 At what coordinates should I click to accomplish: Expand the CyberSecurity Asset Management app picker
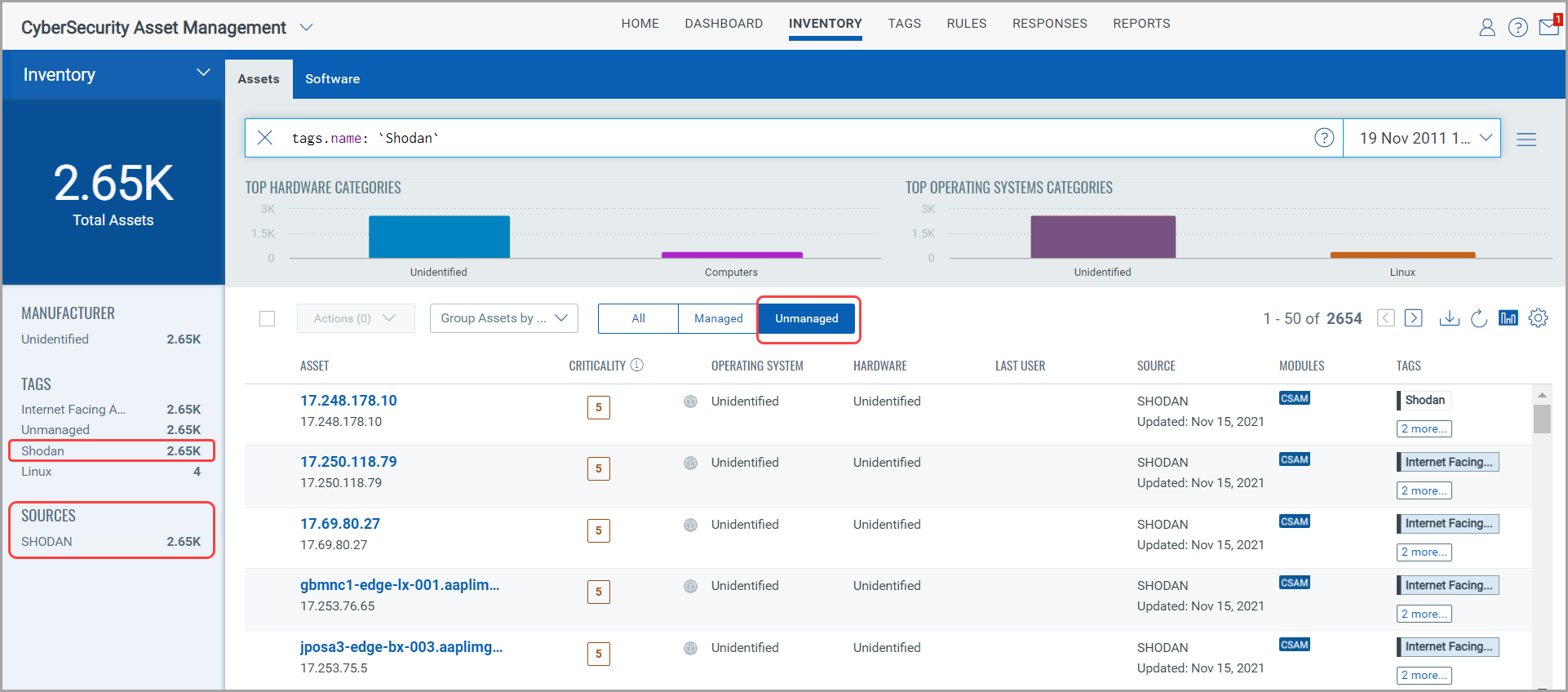(306, 28)
